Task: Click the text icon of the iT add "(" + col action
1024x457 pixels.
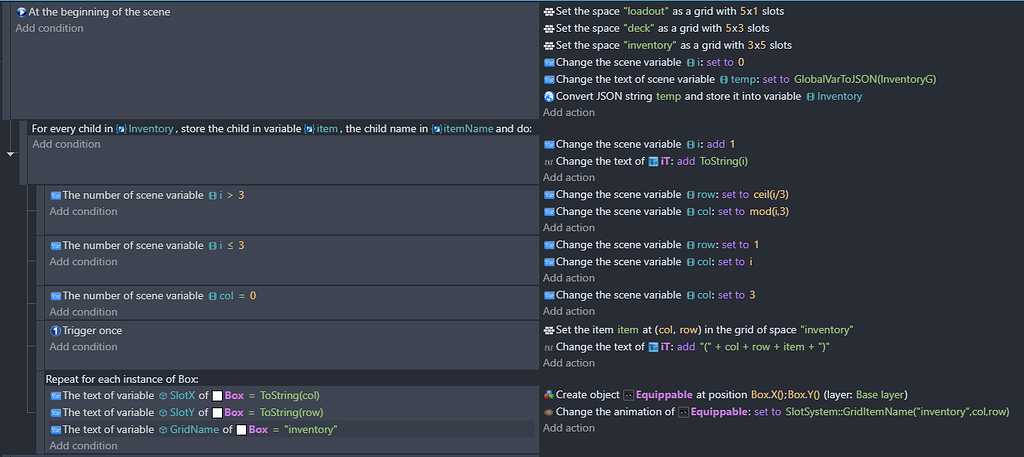Action: (549, 347)
